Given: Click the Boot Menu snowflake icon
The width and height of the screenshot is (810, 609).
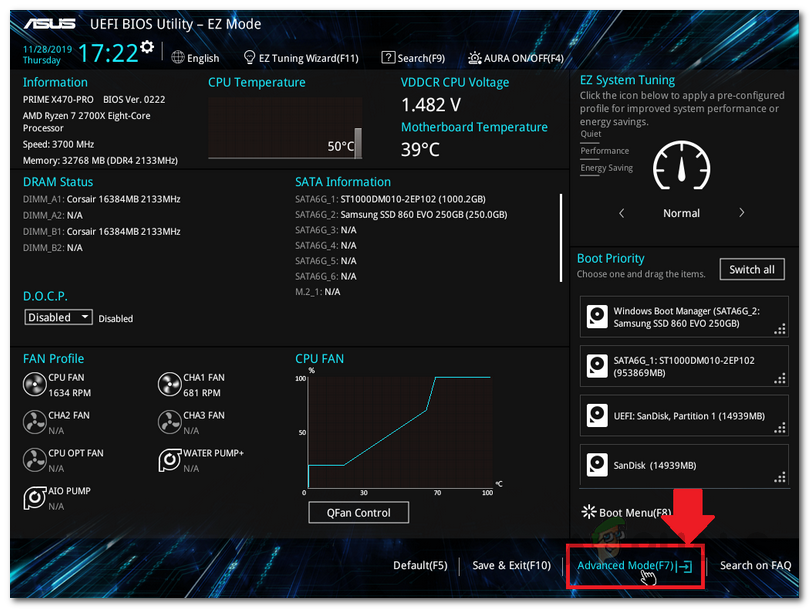Looking at the screenshot, I should (589, 512).
